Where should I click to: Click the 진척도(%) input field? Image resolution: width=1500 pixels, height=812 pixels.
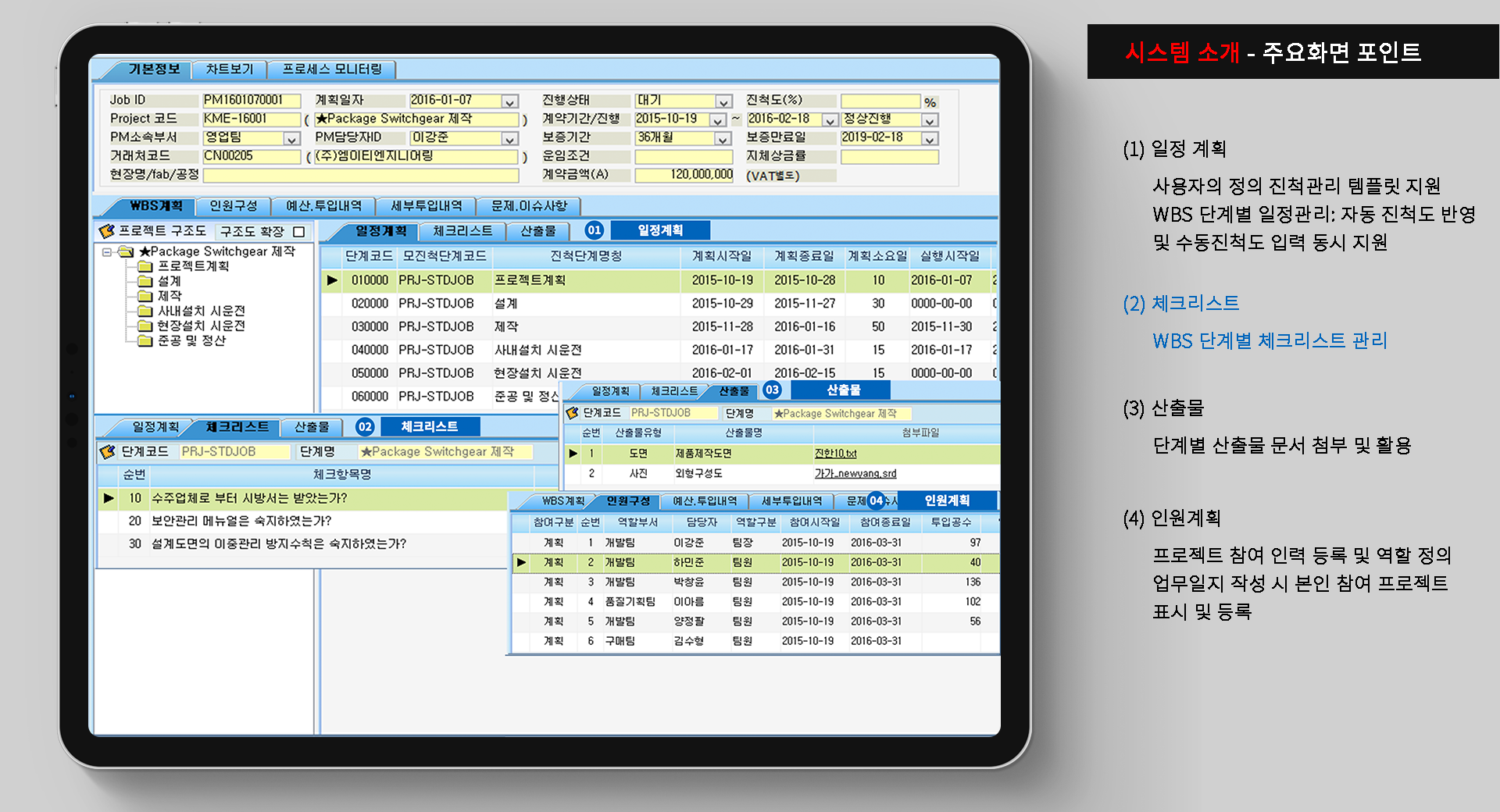coord(880,101)
